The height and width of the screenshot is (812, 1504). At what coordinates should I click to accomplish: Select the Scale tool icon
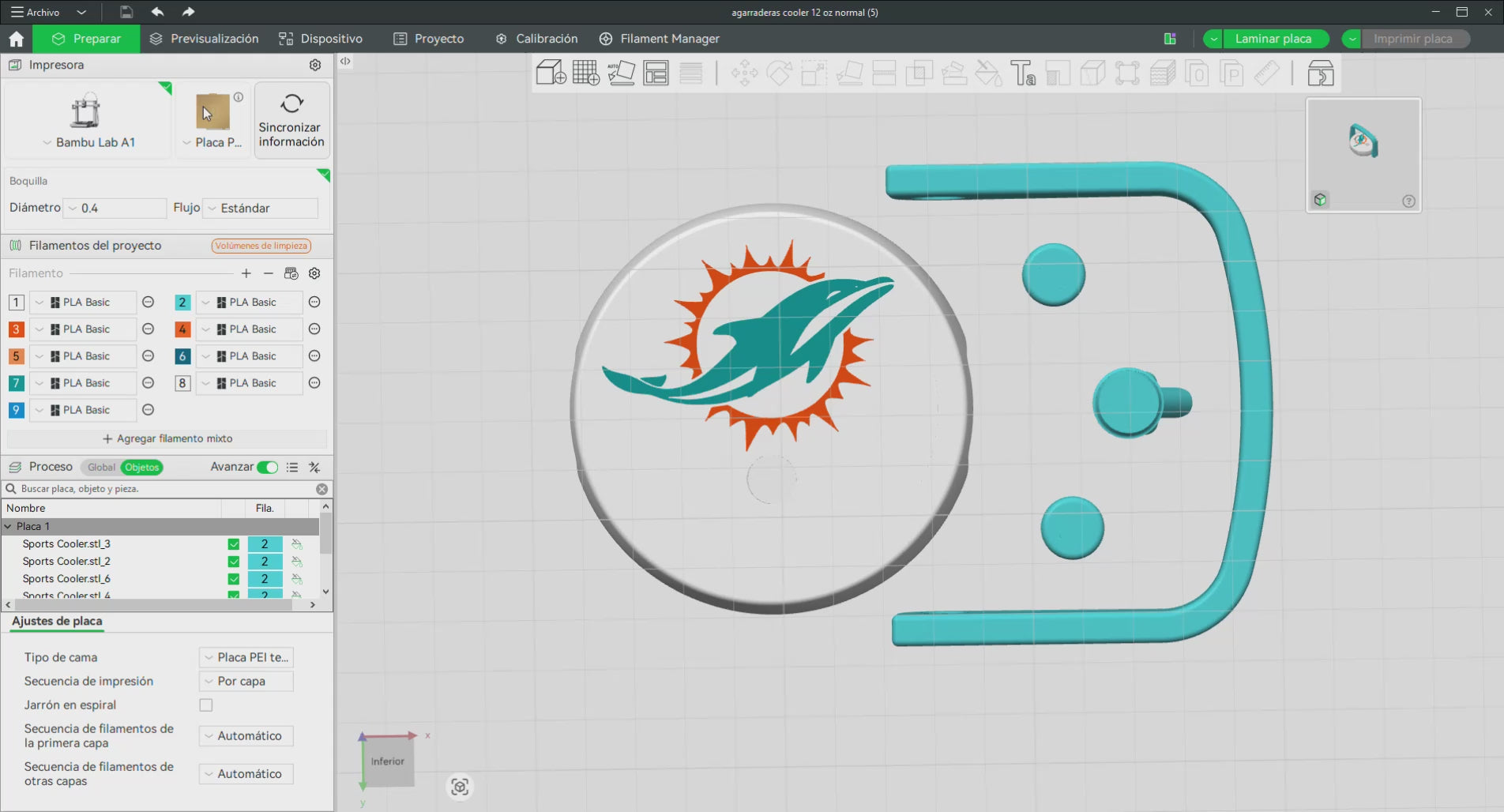coord(814,73)
